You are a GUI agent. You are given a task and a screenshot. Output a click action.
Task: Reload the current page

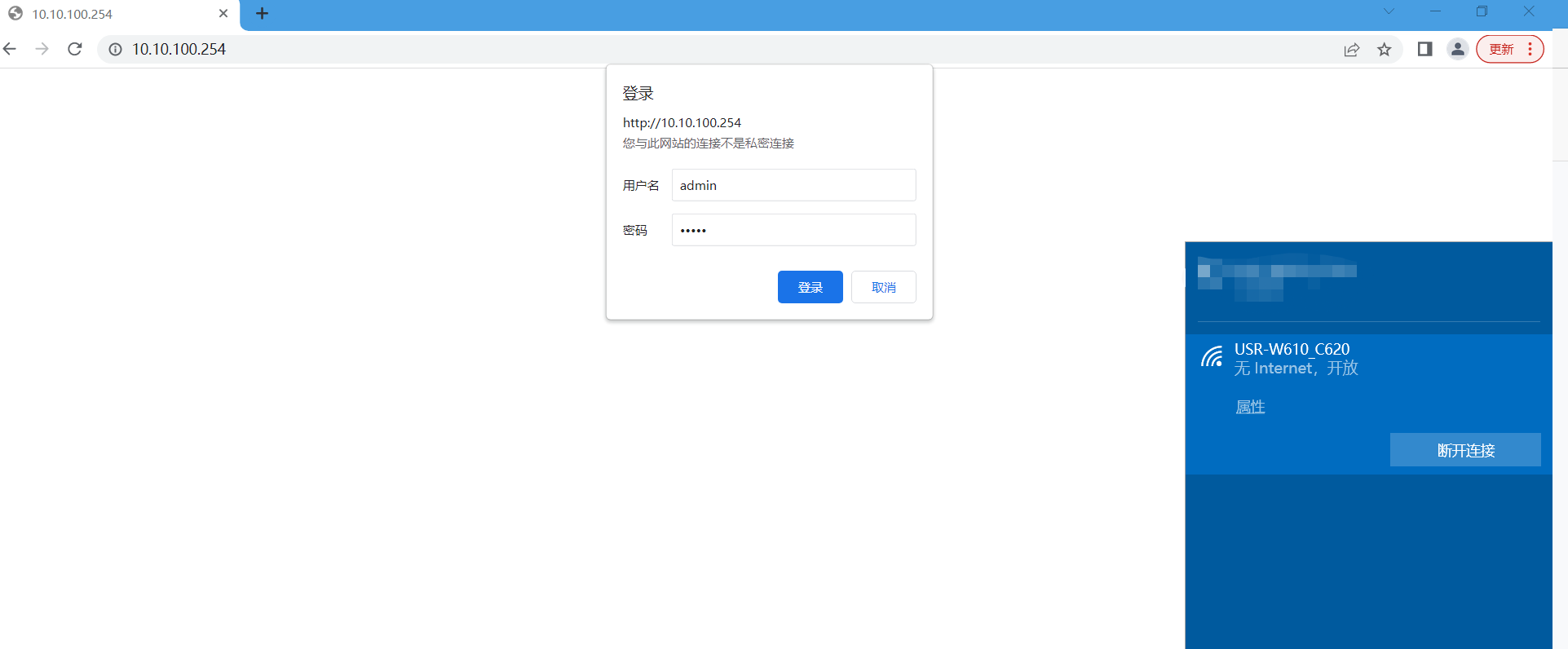[x=75, y=49]
